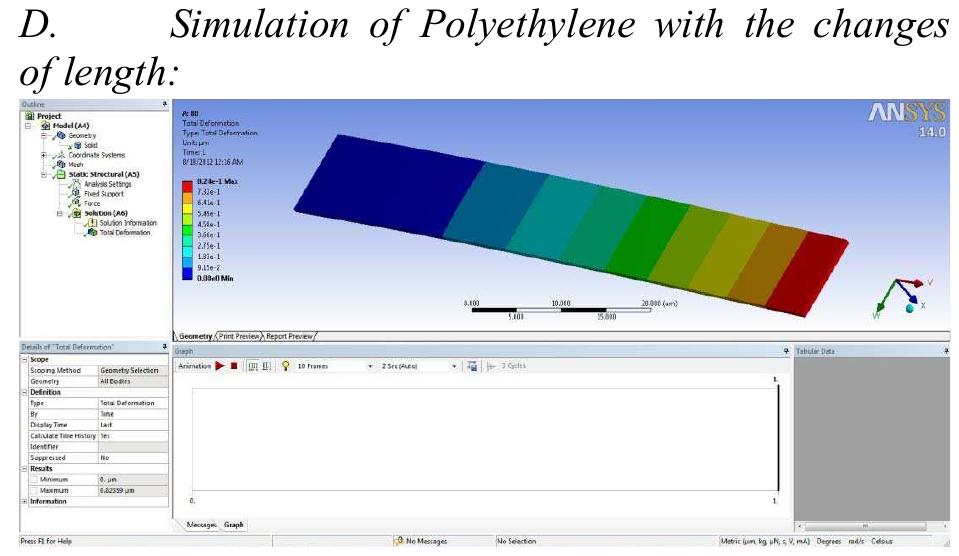
Task: Click No Selection in status bar
Action: [x=516, y=541]
